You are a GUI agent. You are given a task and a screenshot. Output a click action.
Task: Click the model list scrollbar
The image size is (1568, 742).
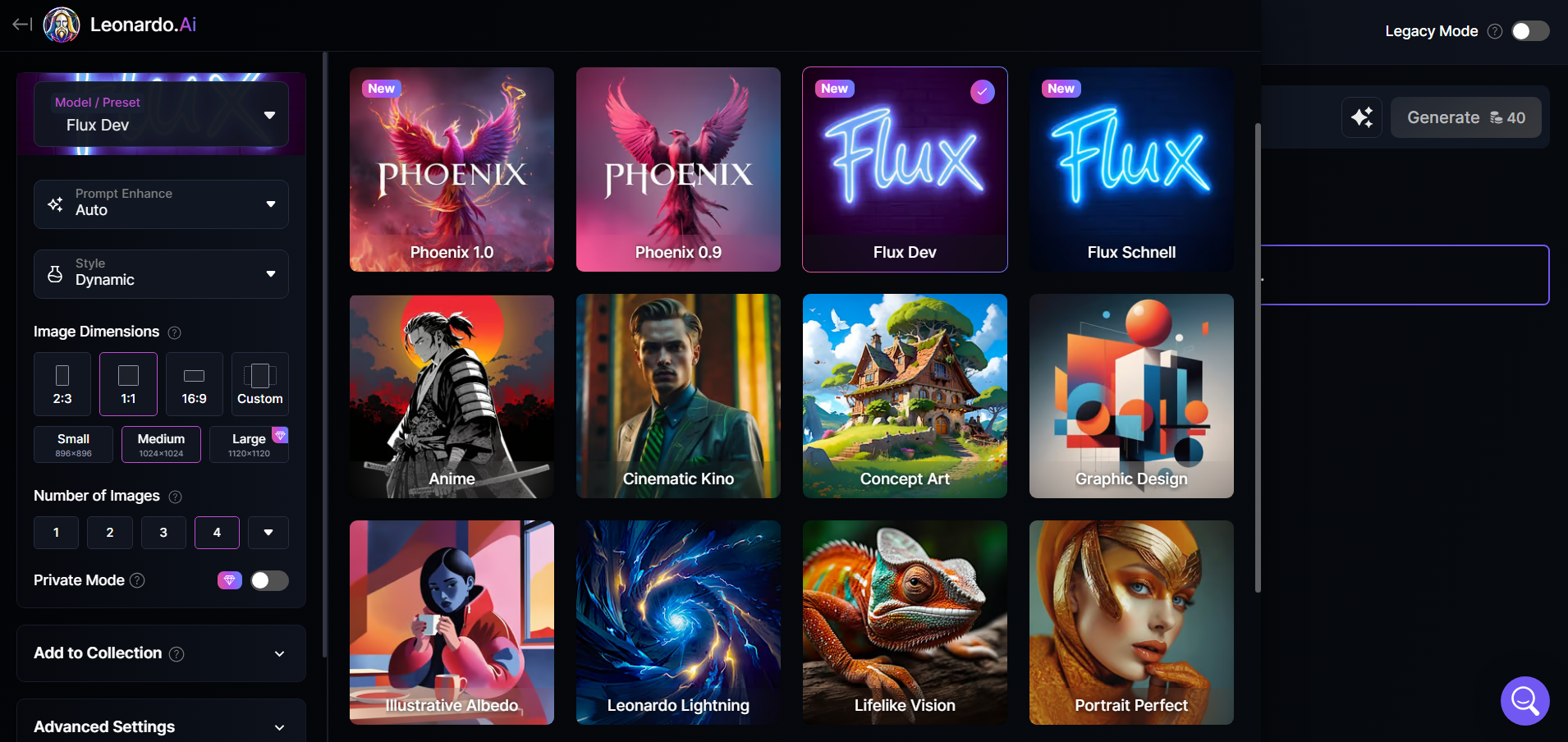(1258, 357)
